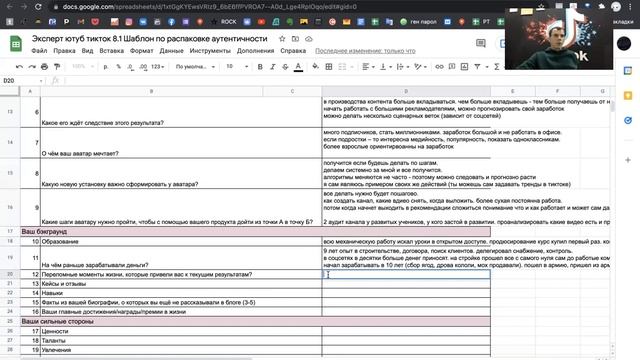Click the cell name box D20
The width and height of the screenshot is (640, 360).
tap(23, 81)
